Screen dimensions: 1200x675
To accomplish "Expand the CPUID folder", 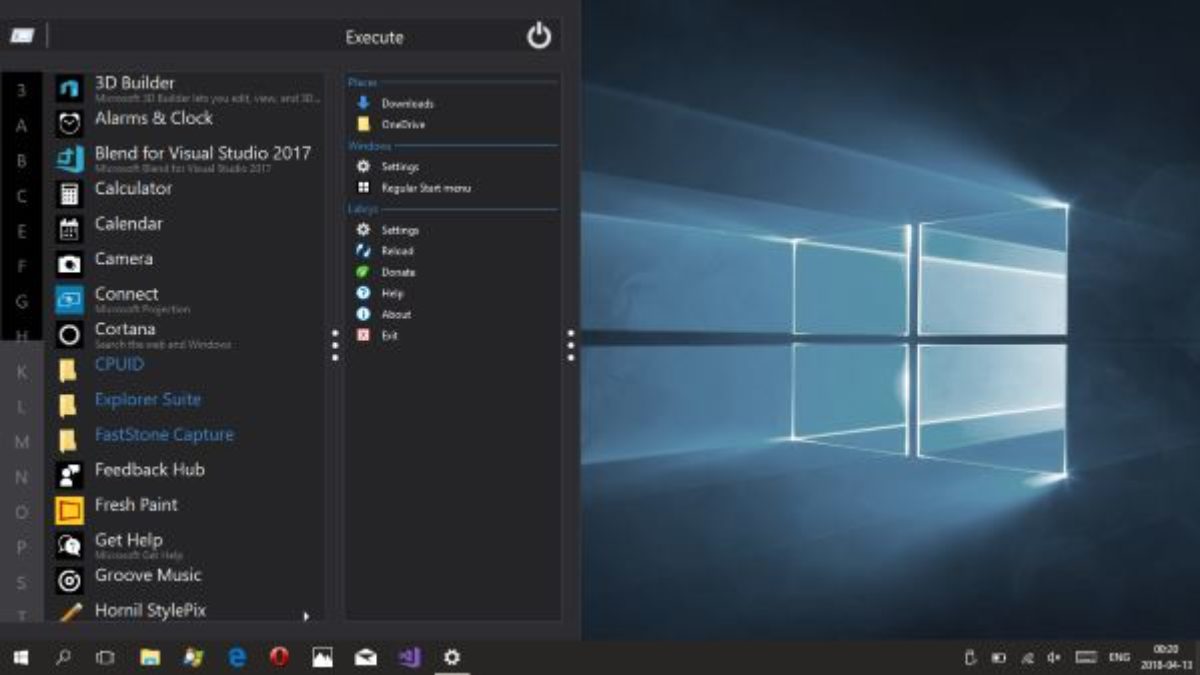I will [x=119, y=365].
